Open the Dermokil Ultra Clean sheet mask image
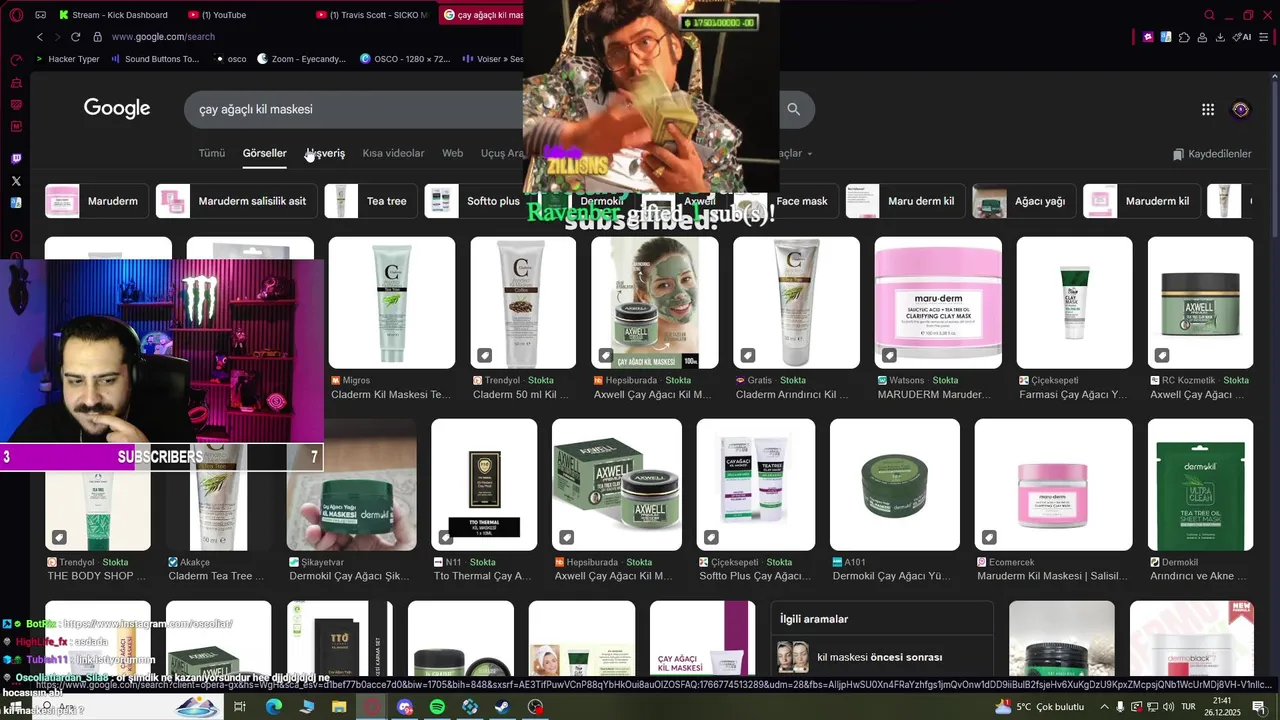1280x720 pixels. coord(1200,485)
